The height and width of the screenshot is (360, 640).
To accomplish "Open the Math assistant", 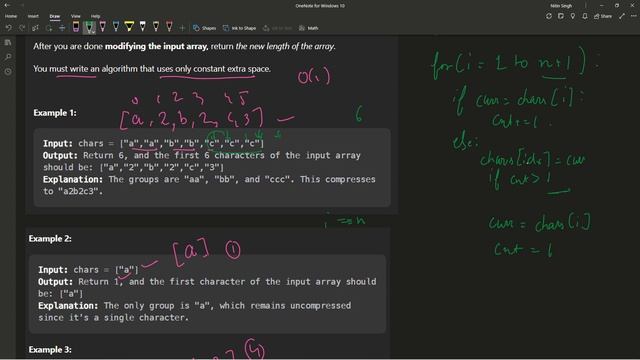I will (309, 28).
